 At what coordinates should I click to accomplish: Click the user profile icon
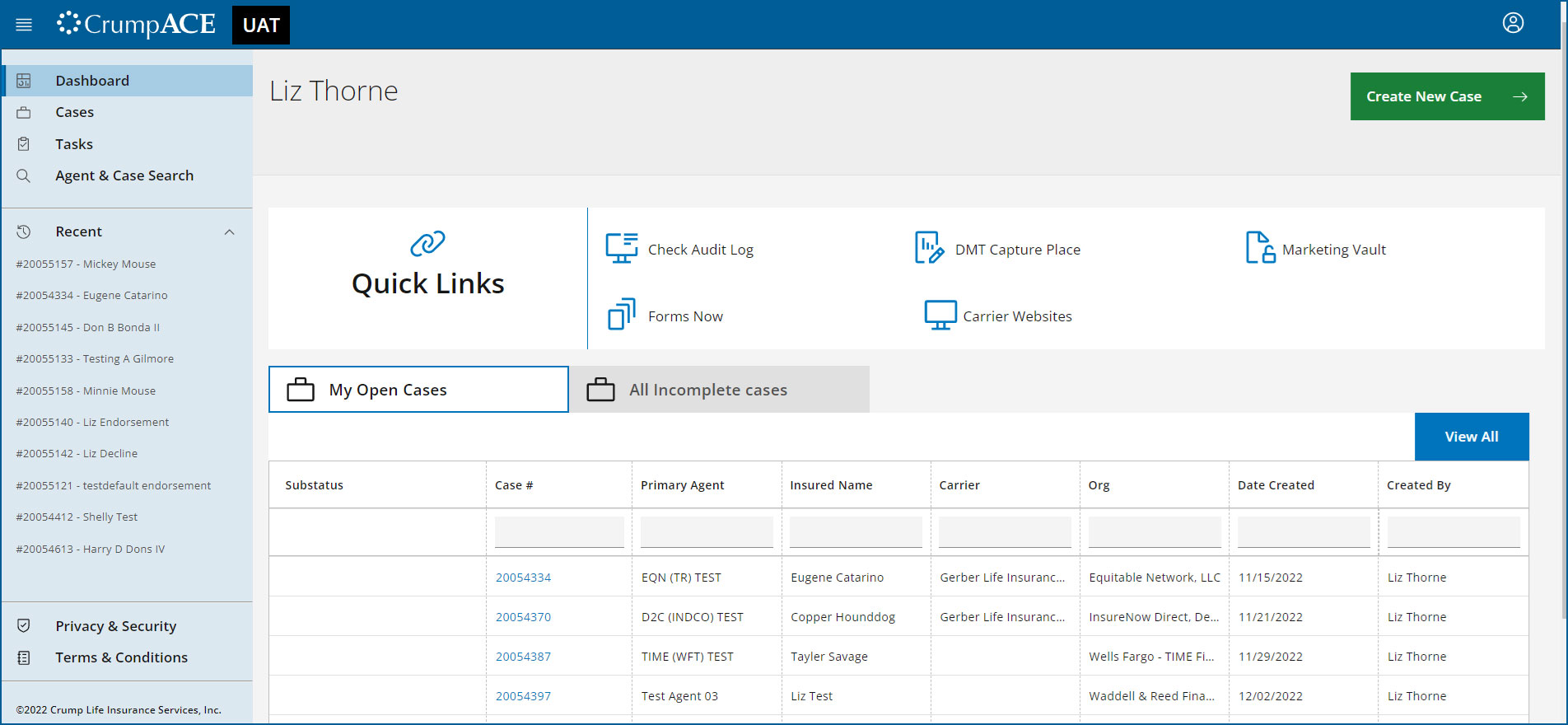click(1513, 23)
